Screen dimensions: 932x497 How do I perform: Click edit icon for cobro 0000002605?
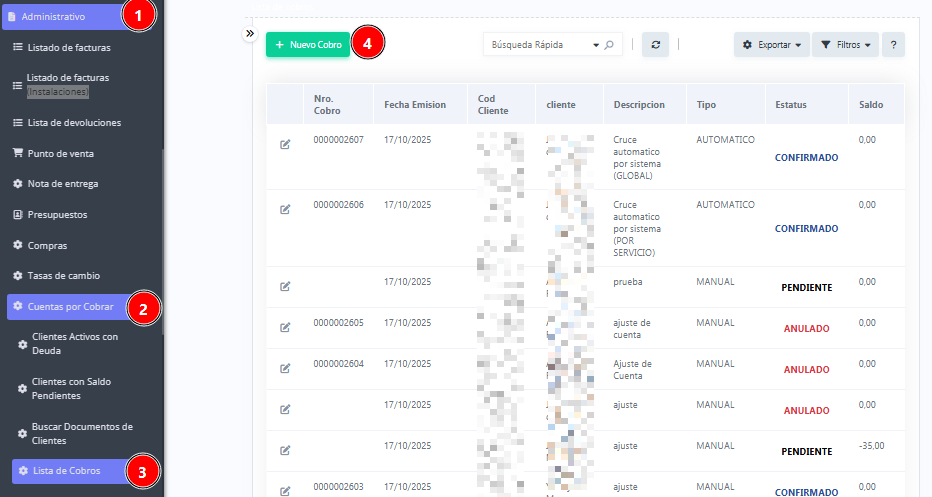click(x=285, y=327)
